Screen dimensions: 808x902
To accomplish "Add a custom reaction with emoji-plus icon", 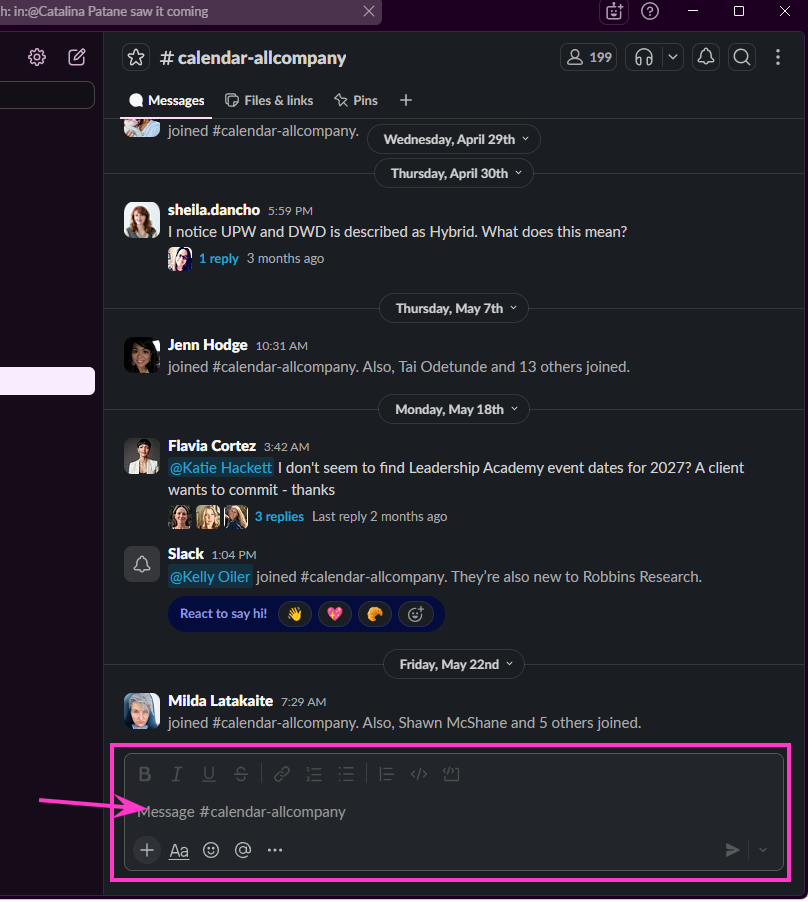I will 415,614.
